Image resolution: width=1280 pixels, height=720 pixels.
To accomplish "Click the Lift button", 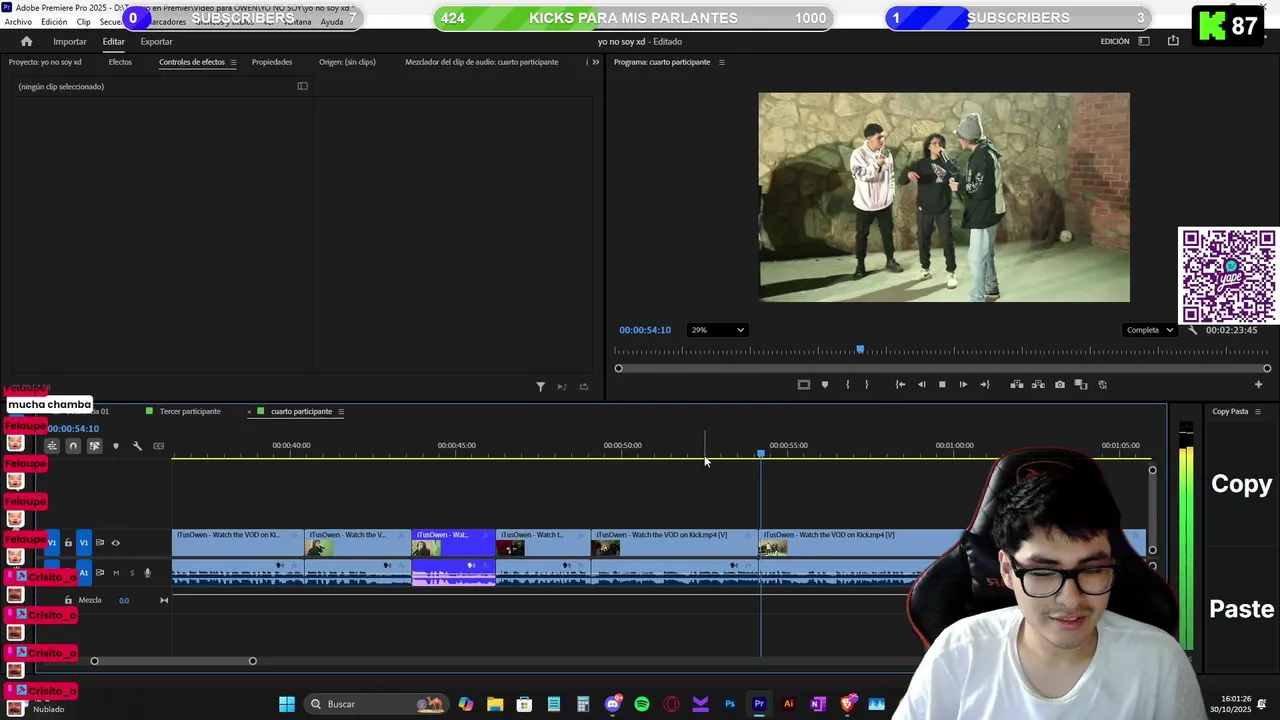I will (1017, 385).
